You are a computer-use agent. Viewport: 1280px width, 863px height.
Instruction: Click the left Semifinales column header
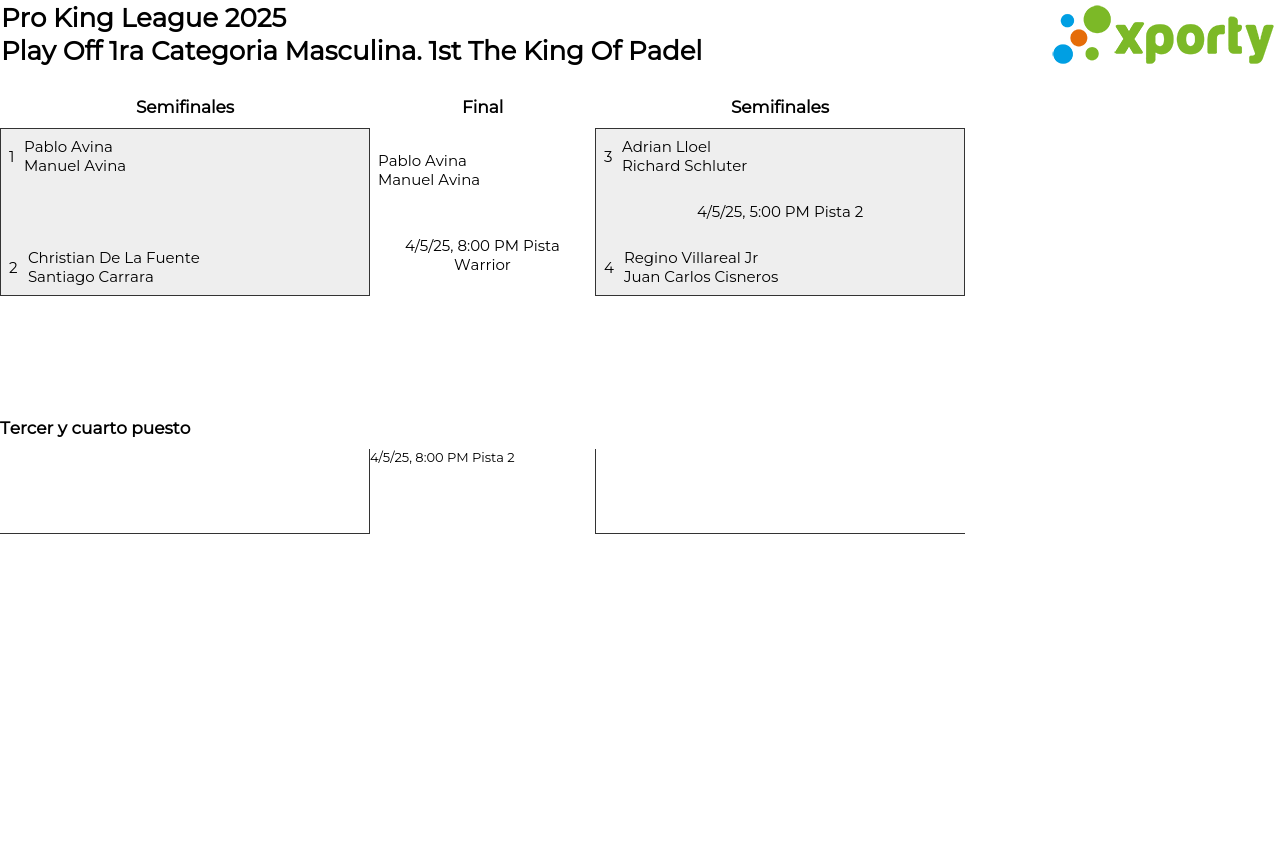tap(185, 107)
